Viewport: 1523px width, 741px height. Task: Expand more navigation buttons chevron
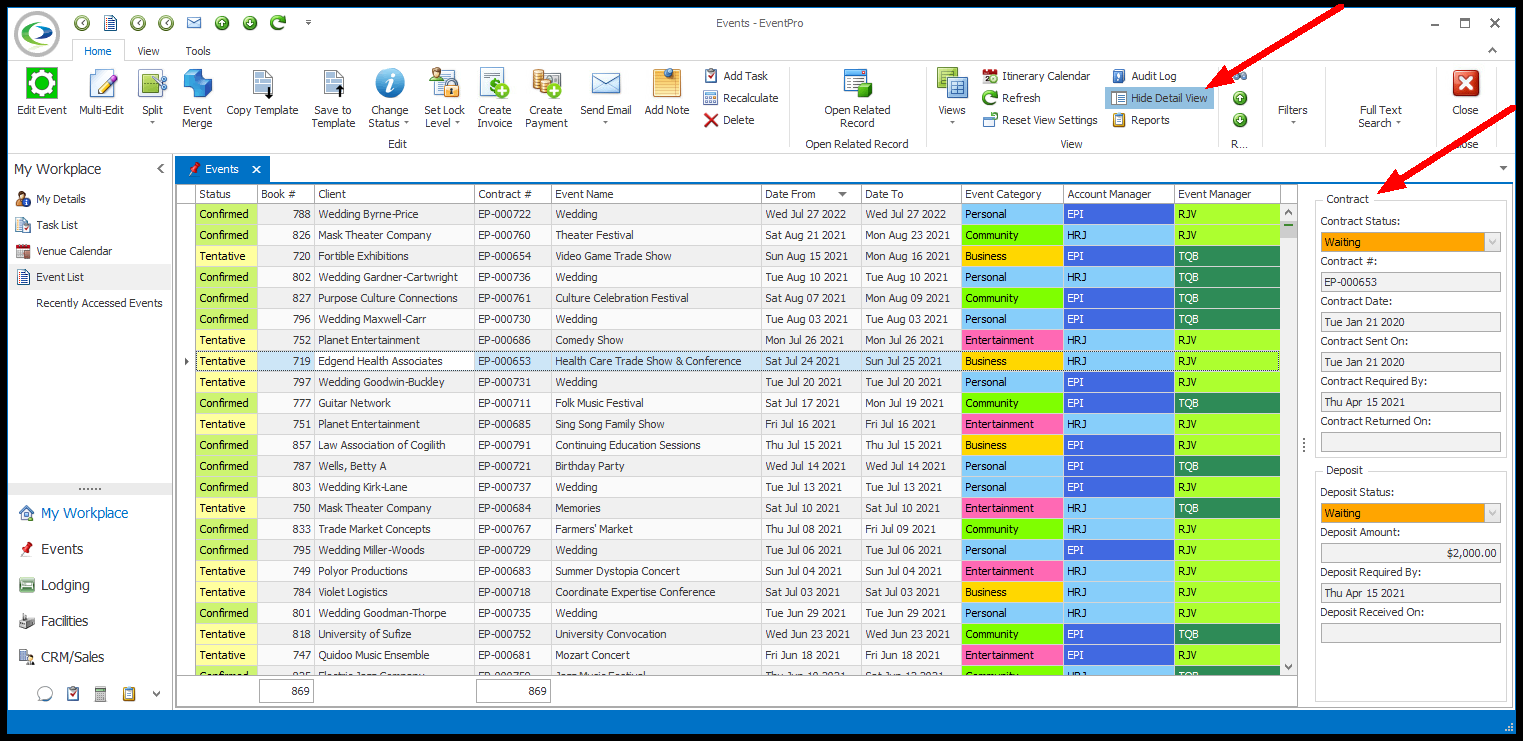coord(156,693)
